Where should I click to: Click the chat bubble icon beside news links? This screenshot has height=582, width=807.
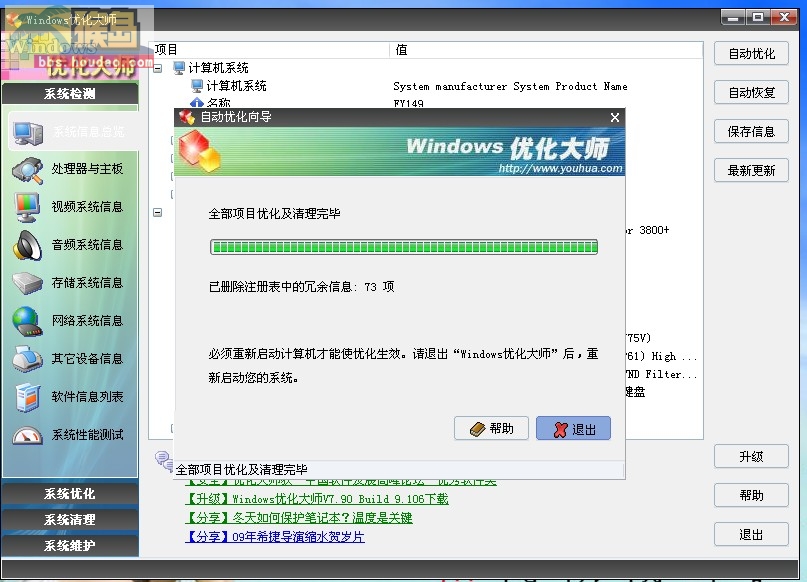pyautogui.click(x=164, y=461)
